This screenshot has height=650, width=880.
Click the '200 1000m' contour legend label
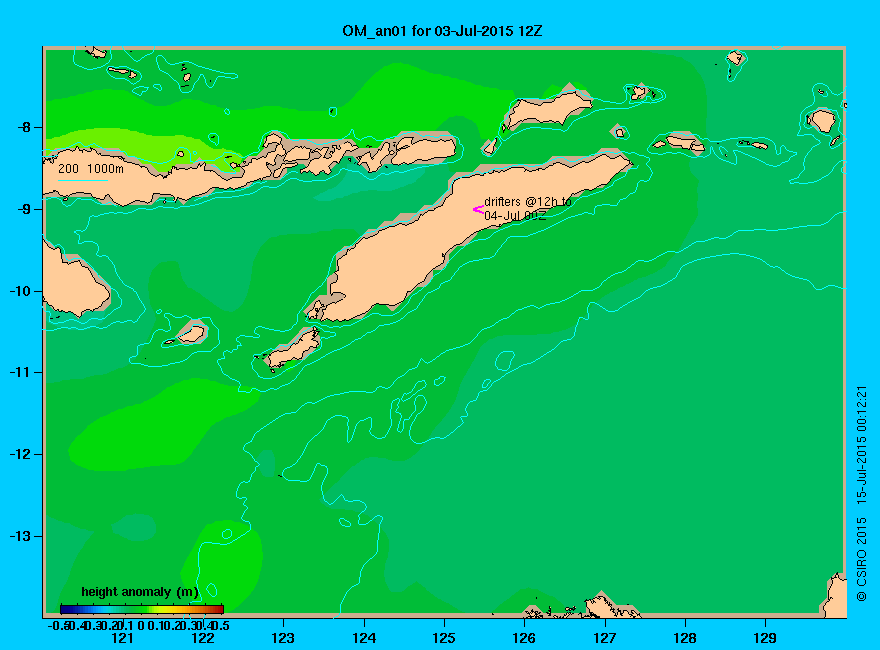(91, 168)
